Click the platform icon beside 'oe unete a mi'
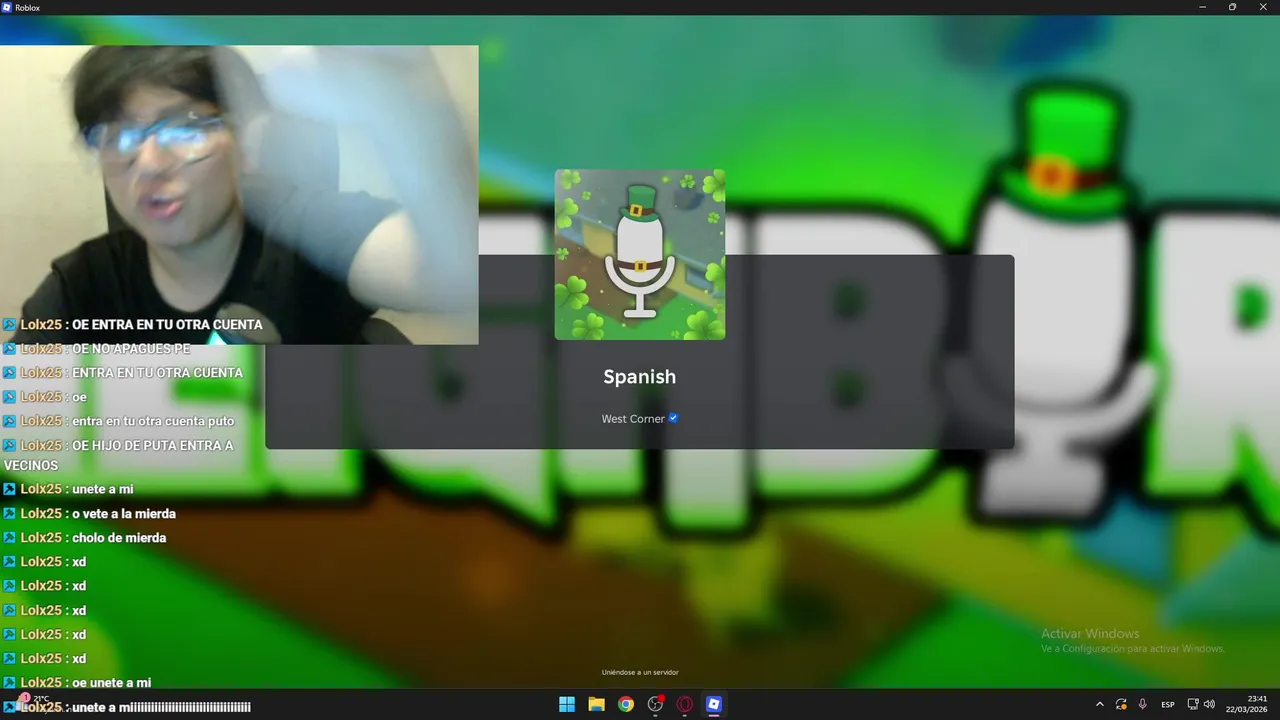This screenshot has height=720, width=1280. pos(9,683)
